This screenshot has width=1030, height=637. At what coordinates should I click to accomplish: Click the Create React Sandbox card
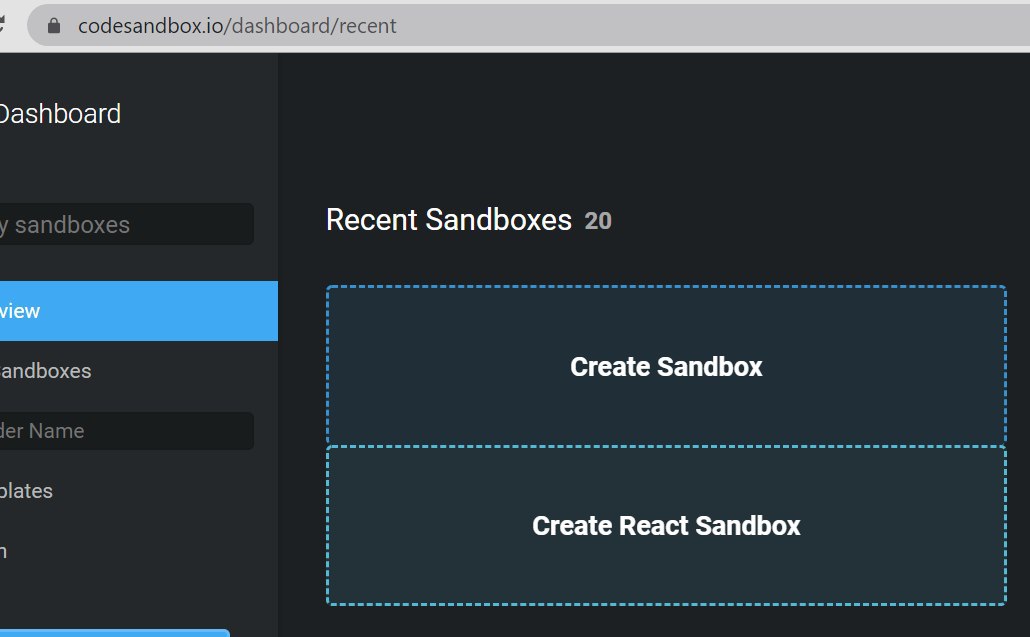tap(666, 525)
